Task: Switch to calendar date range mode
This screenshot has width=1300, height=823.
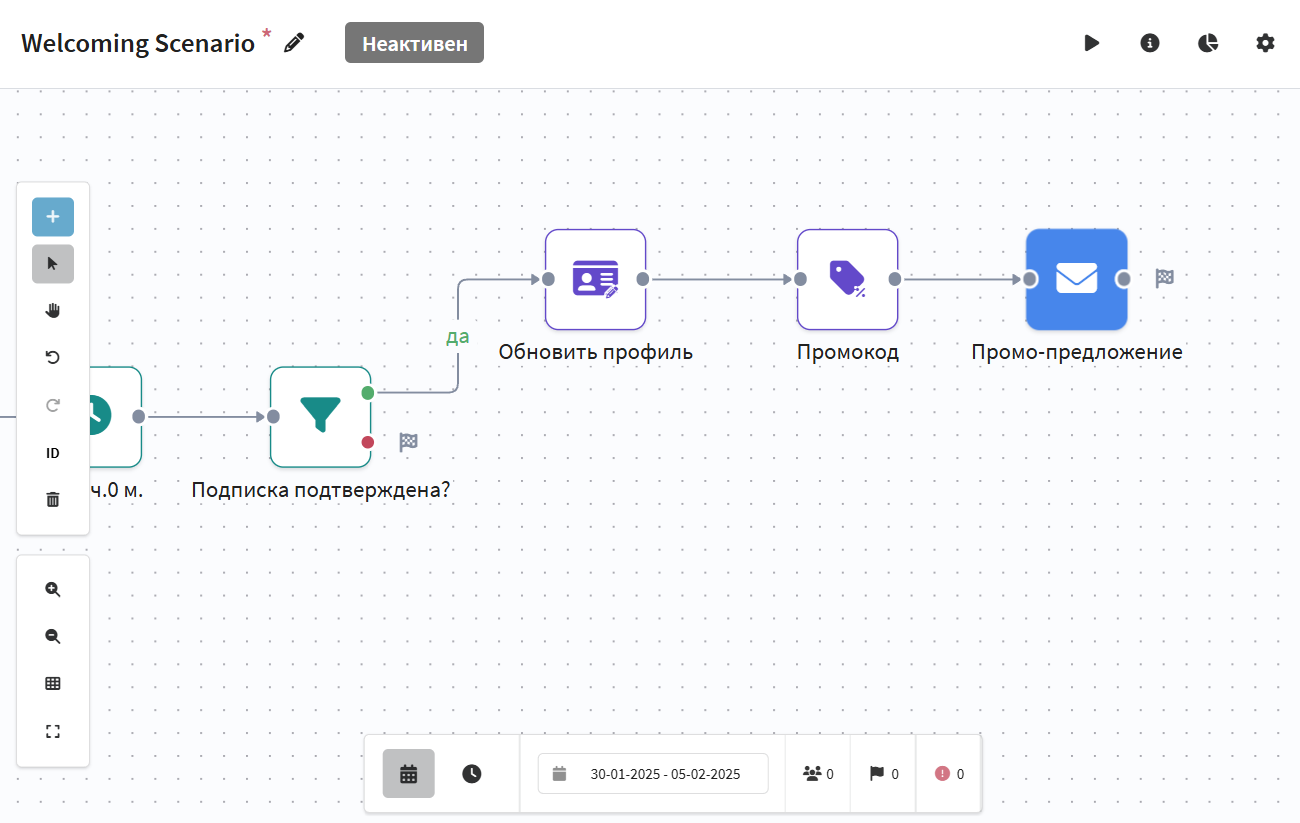Action: 409,773
